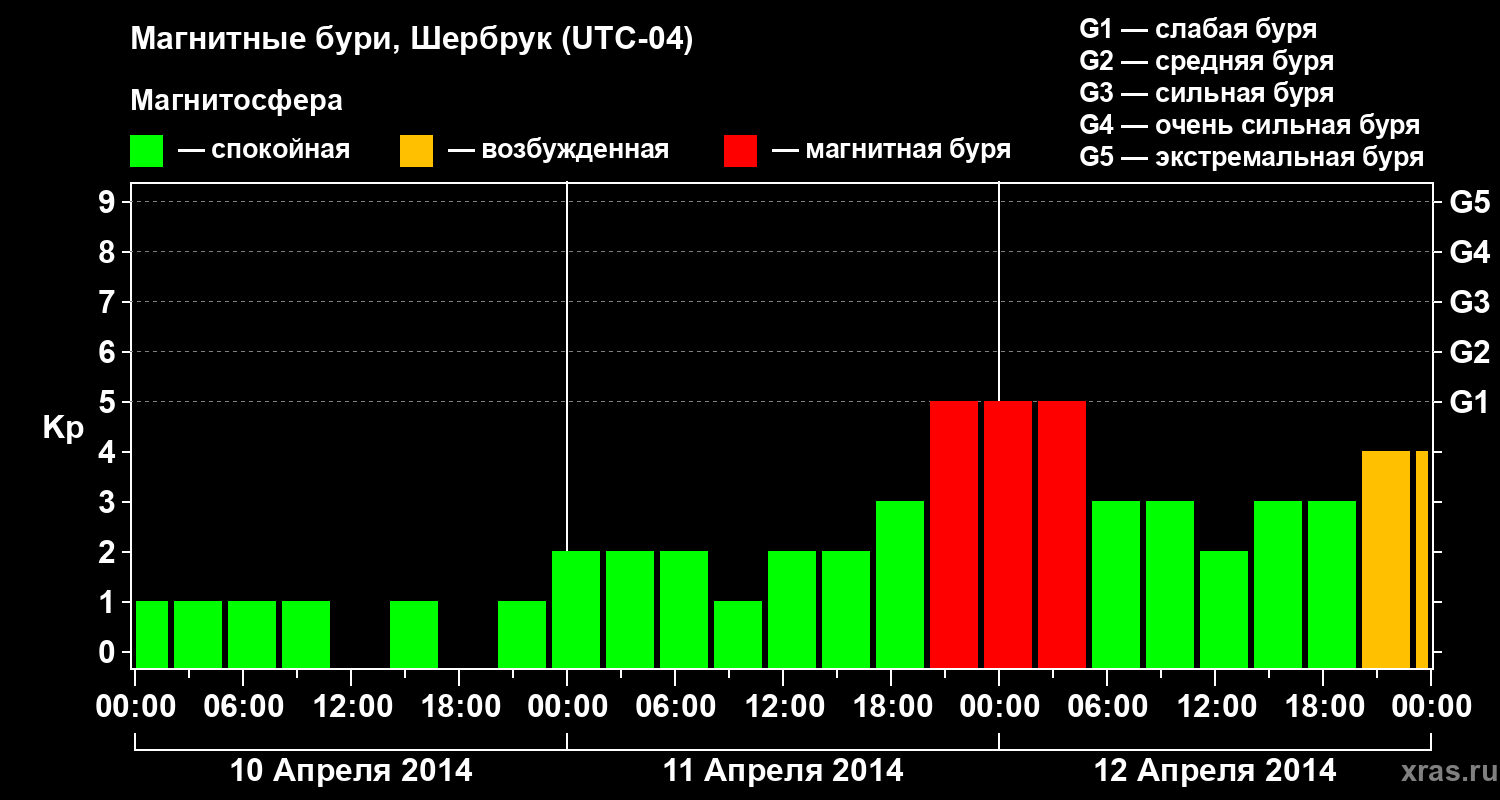Click the 10 April green bar between 12:00 and 18:00
The image size is (1500, 800).
[414, 635]
